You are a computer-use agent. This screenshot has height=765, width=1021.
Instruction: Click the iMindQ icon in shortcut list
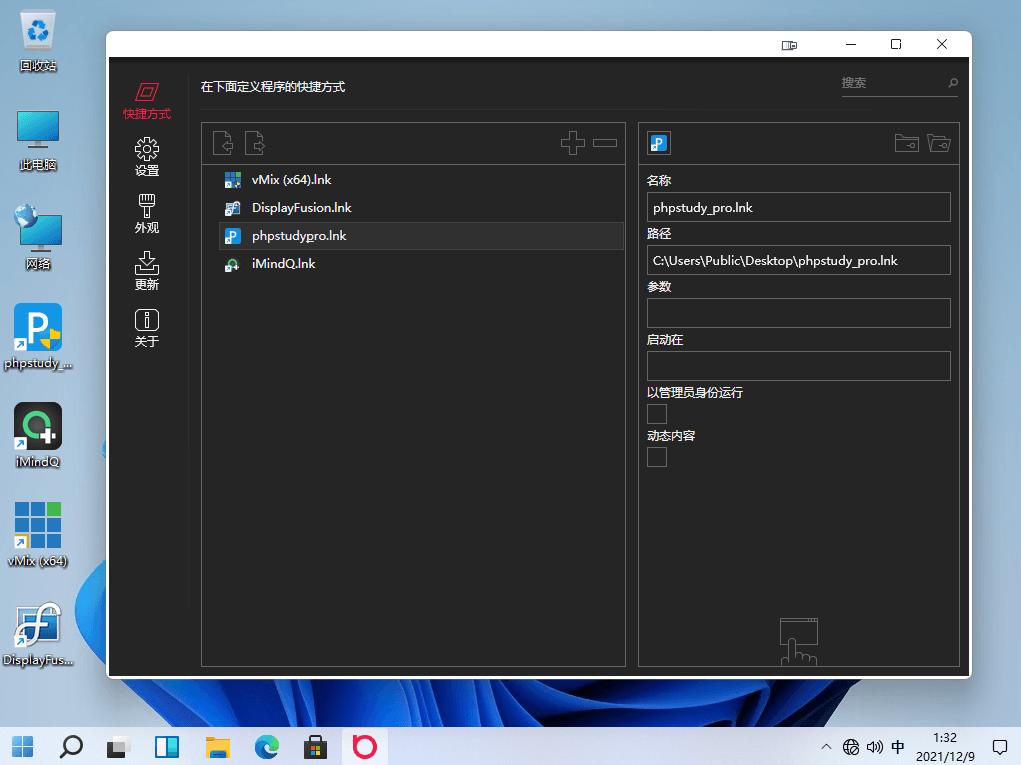(232, 264)
